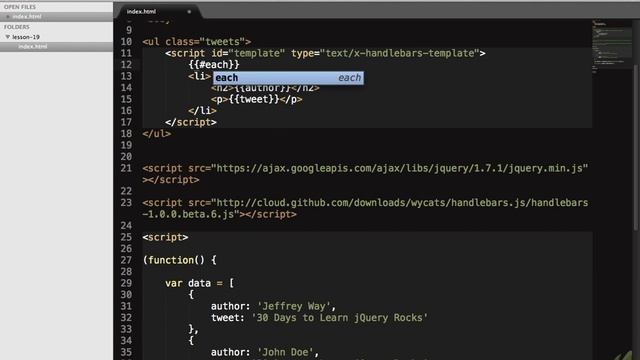Select the lesson-19 folder name
The image size is (640, 360).
click(26, 37)
